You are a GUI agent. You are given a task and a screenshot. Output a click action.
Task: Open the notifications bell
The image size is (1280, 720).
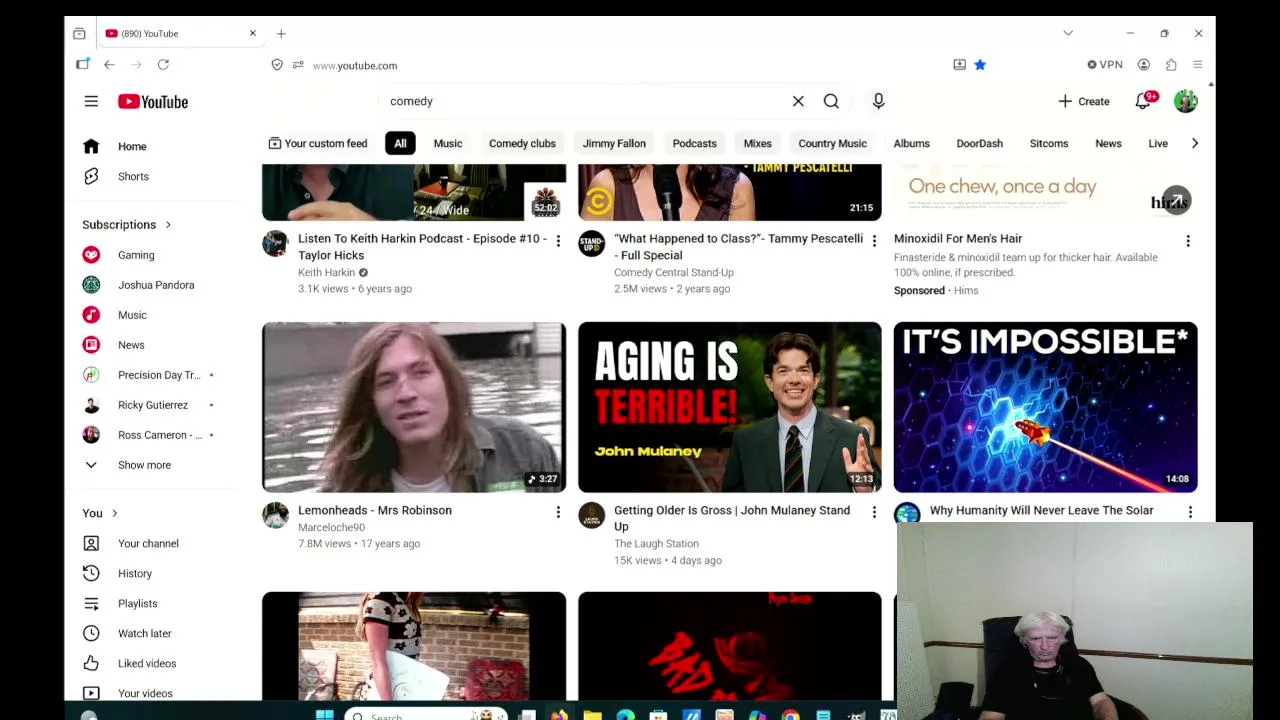coord(1143,101)
